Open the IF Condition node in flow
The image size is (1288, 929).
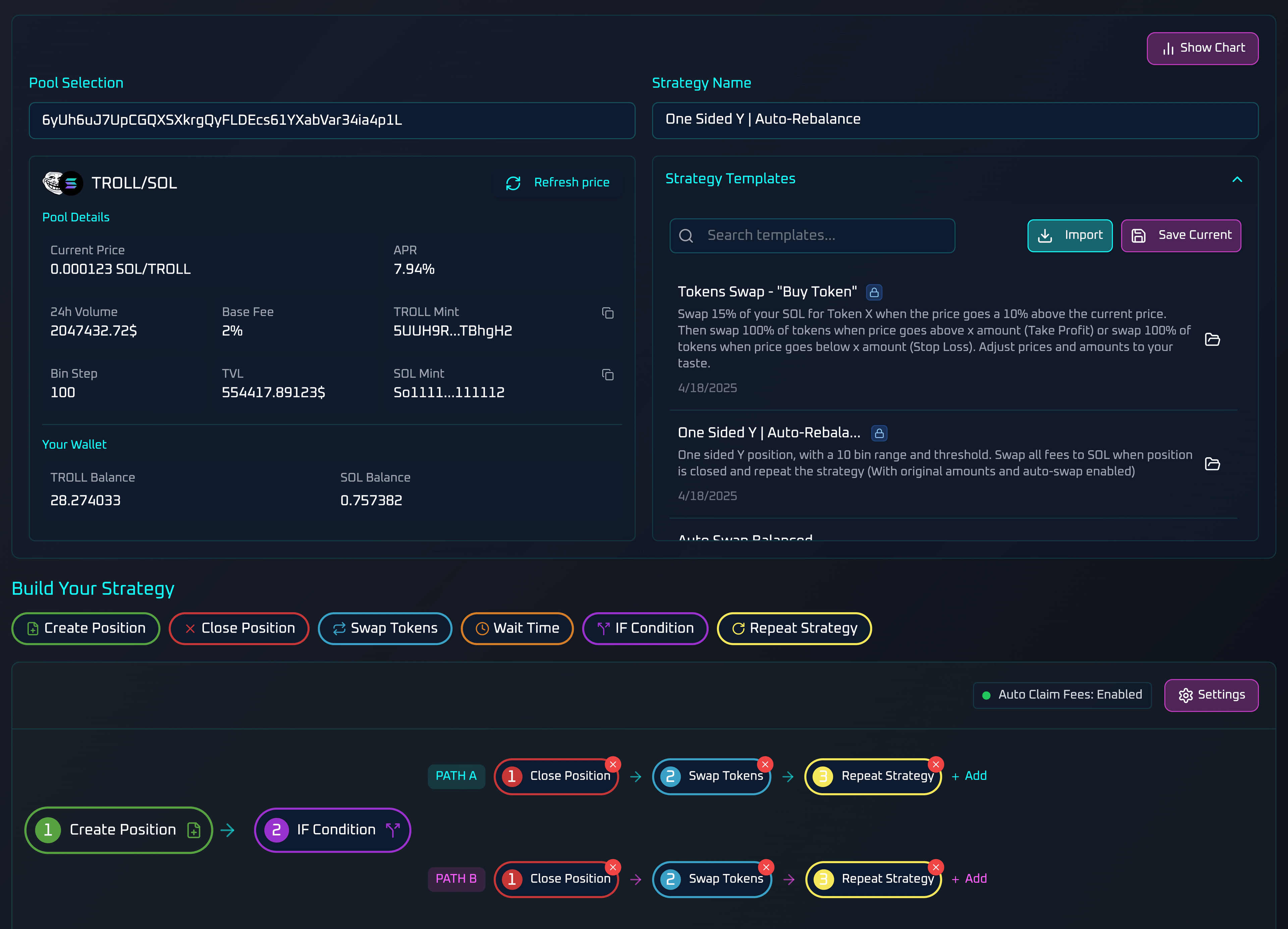coord(333,830)
